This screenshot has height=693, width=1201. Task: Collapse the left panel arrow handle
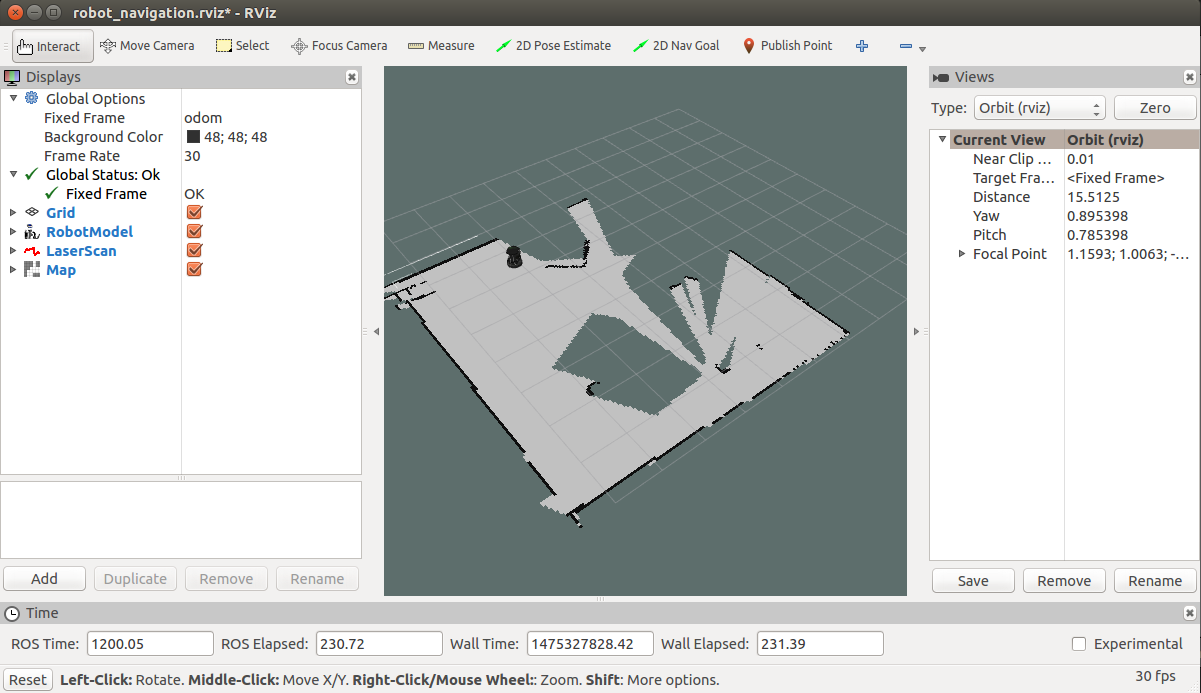[376, 332]
